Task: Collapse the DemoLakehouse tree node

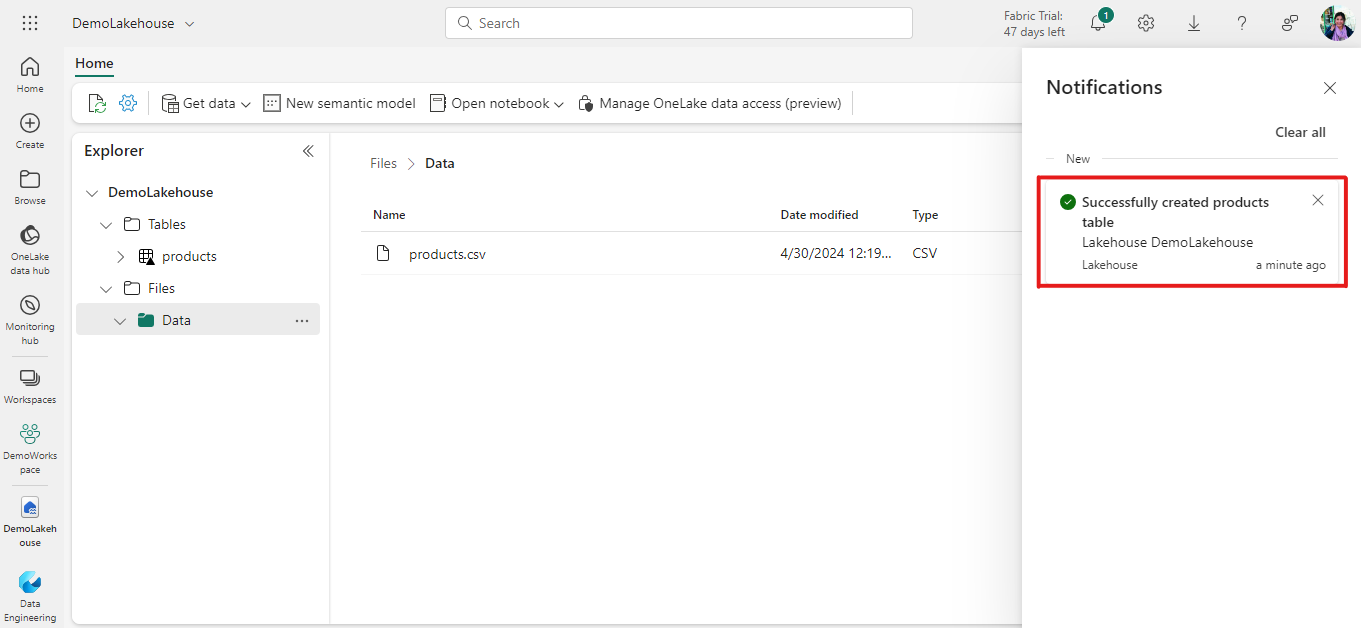Action: coord(92,193)
